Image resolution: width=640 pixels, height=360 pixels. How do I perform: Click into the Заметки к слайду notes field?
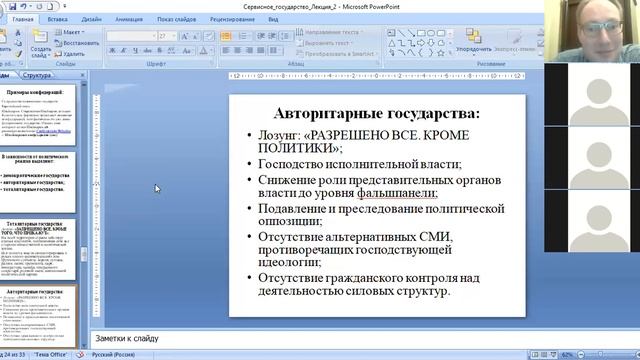pyautogui.click(x=364, y=338)
